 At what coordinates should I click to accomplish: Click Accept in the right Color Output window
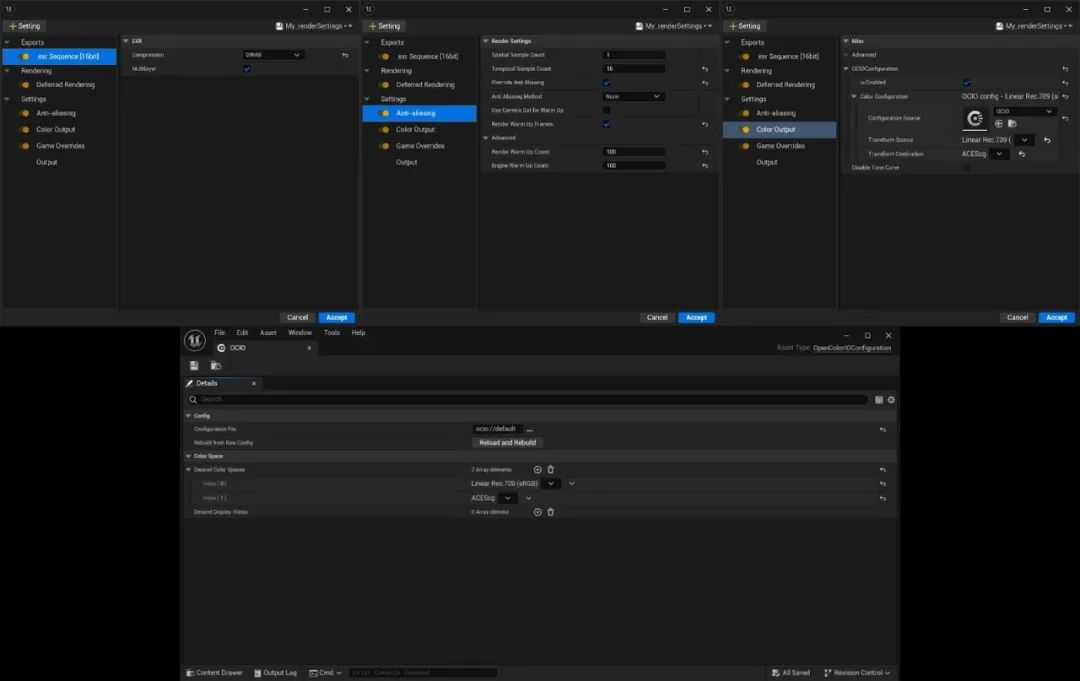coord(1057,317)
